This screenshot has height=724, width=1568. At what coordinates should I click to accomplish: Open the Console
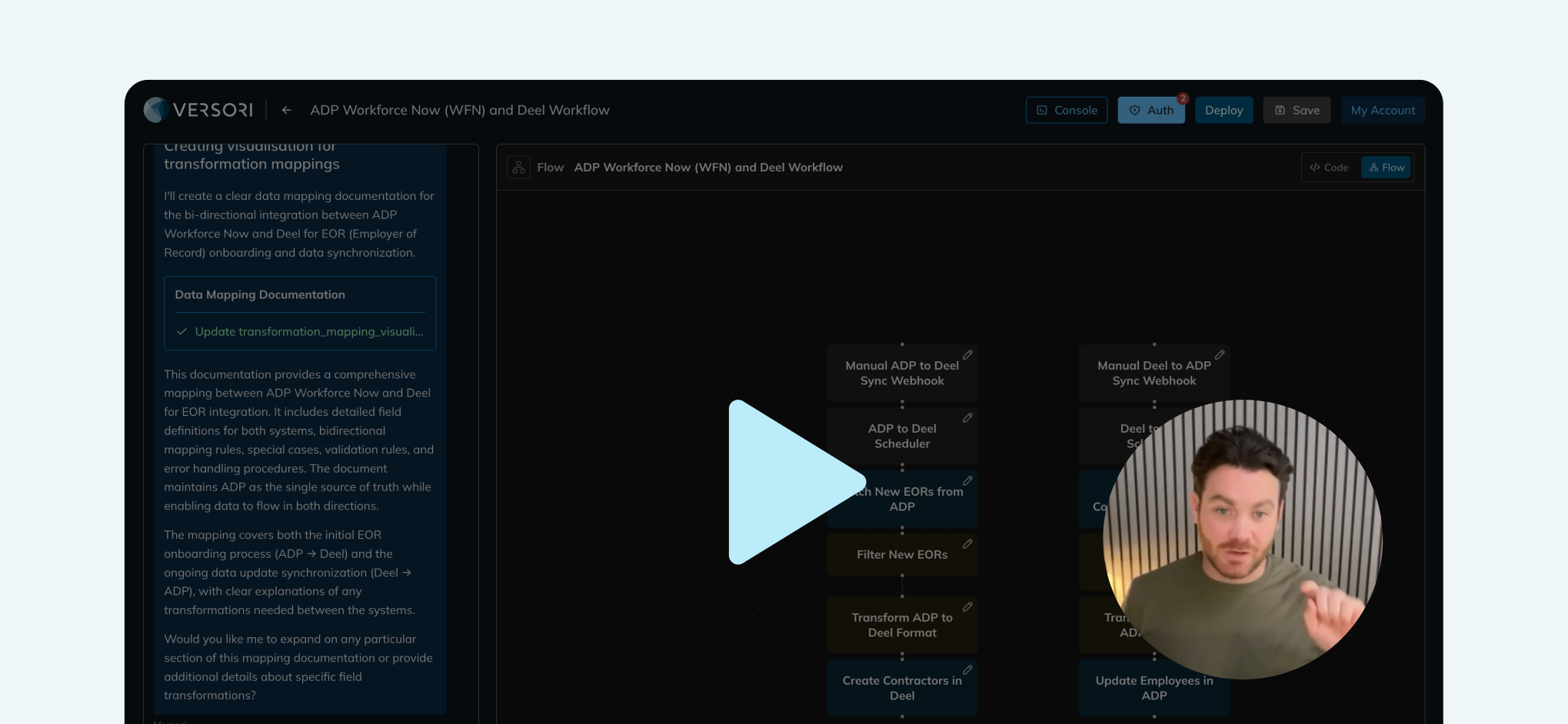click(1067, 110)
